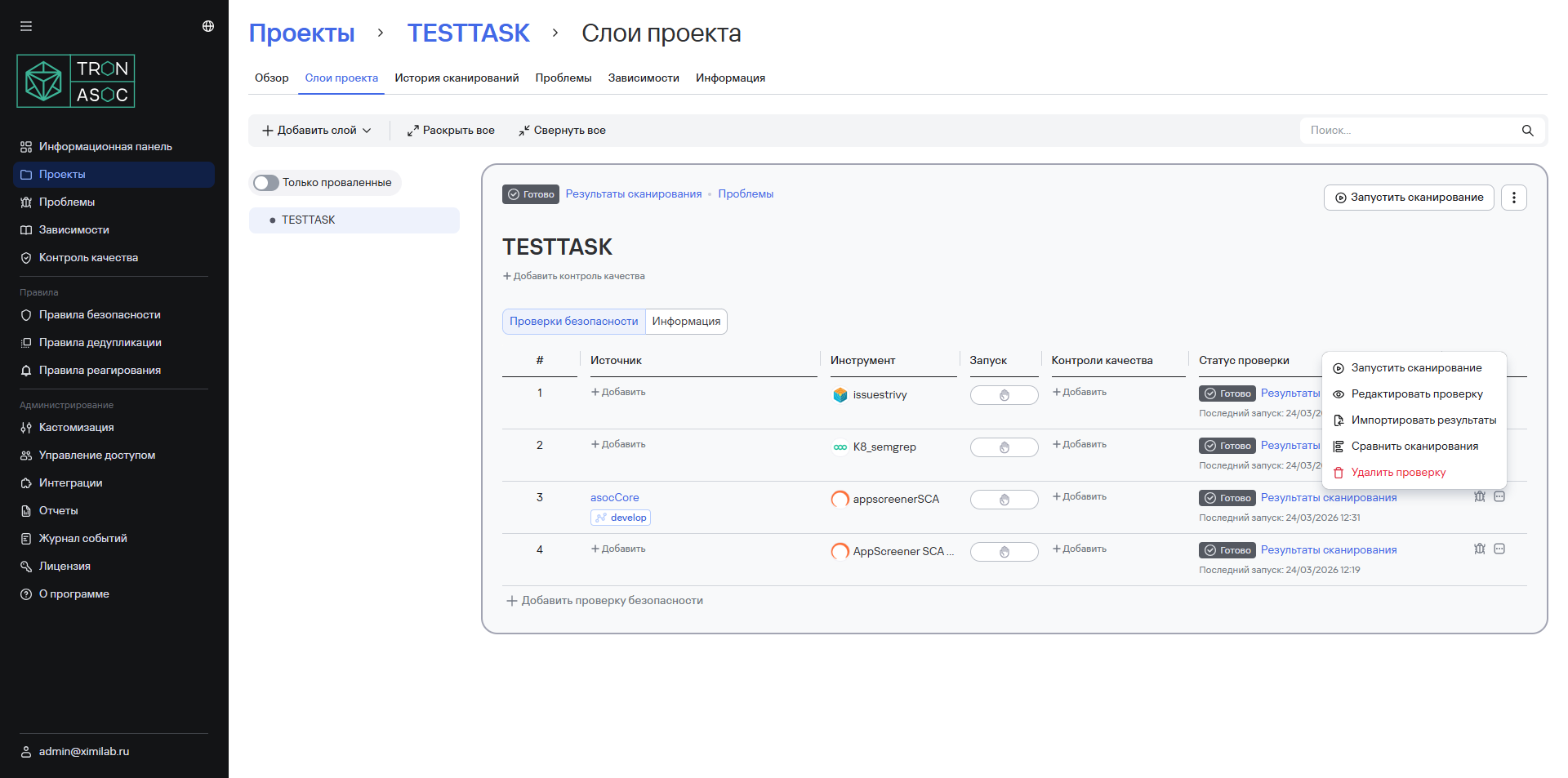The image size is (1568, 778).
Task: Click the TRON ASOC logo
Action: point(75,80)
